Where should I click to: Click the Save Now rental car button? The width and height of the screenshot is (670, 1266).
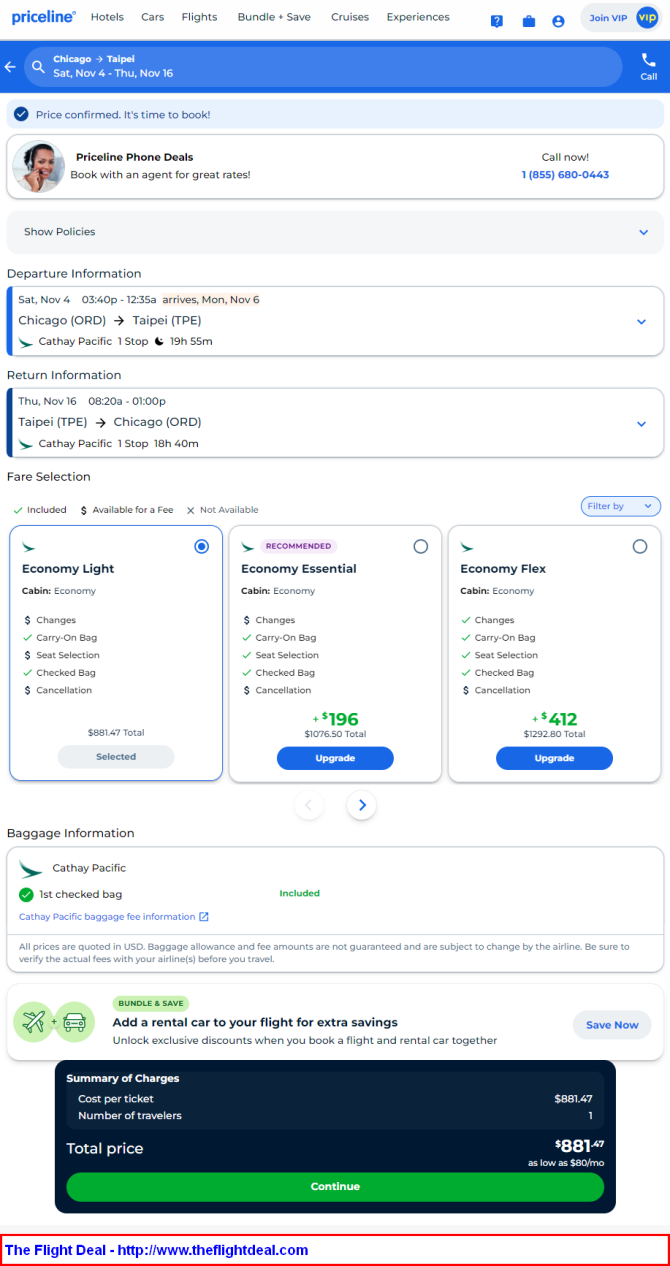[612, 1025]
